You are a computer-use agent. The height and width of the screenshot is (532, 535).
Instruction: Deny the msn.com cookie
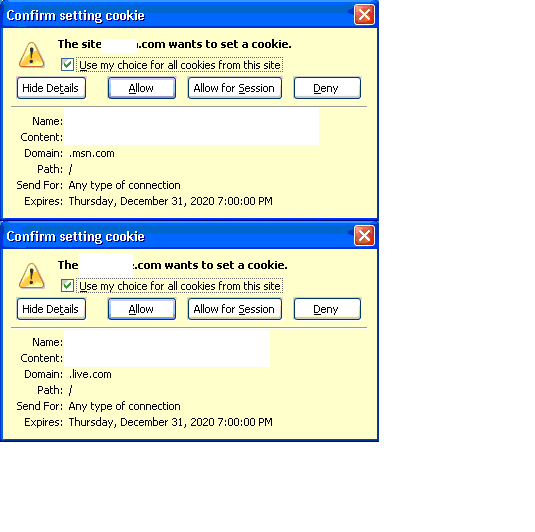pyautogui.click(x=327, y=88)
